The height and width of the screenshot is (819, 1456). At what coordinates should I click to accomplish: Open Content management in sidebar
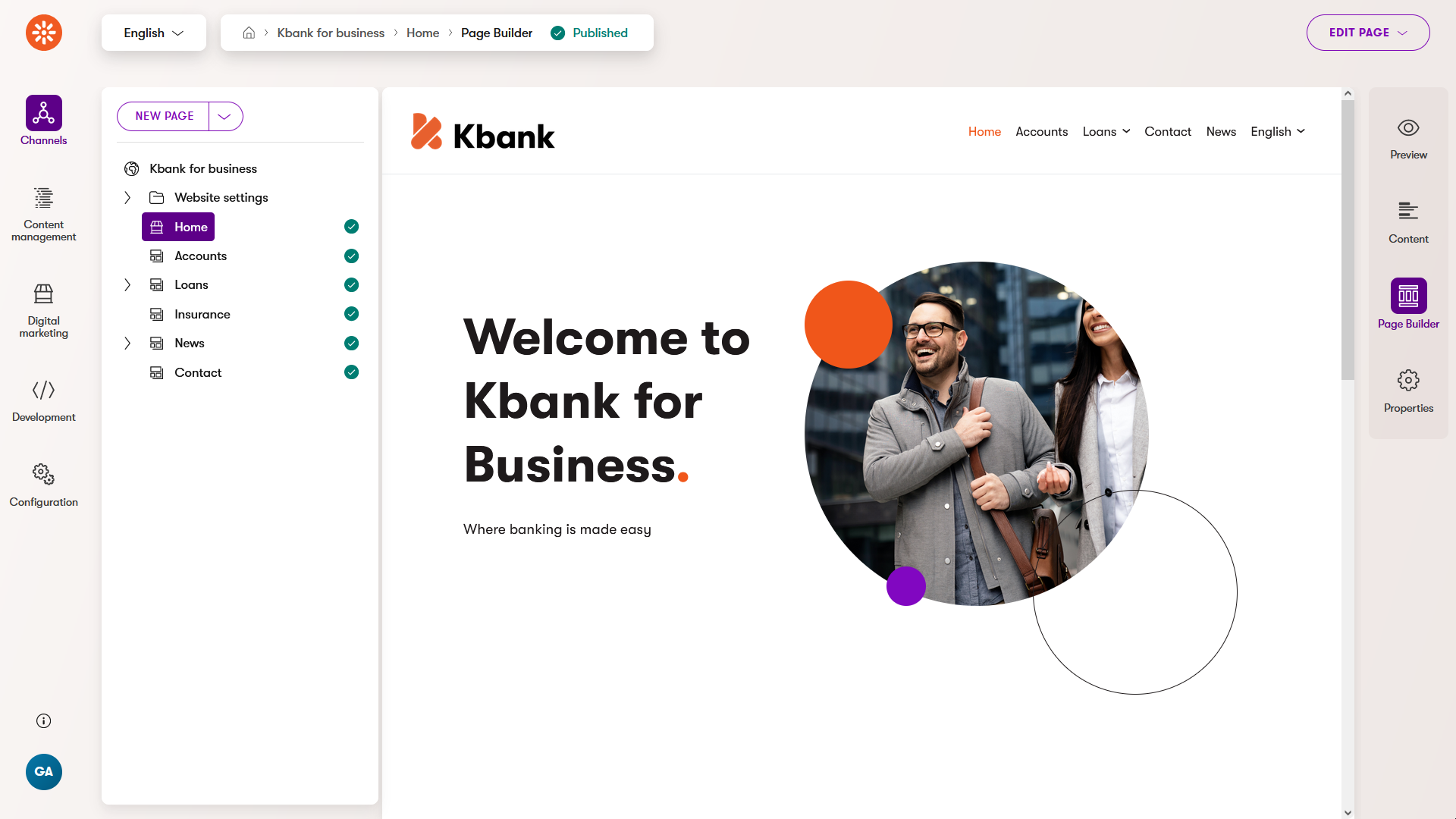click(x=43, y=199)
